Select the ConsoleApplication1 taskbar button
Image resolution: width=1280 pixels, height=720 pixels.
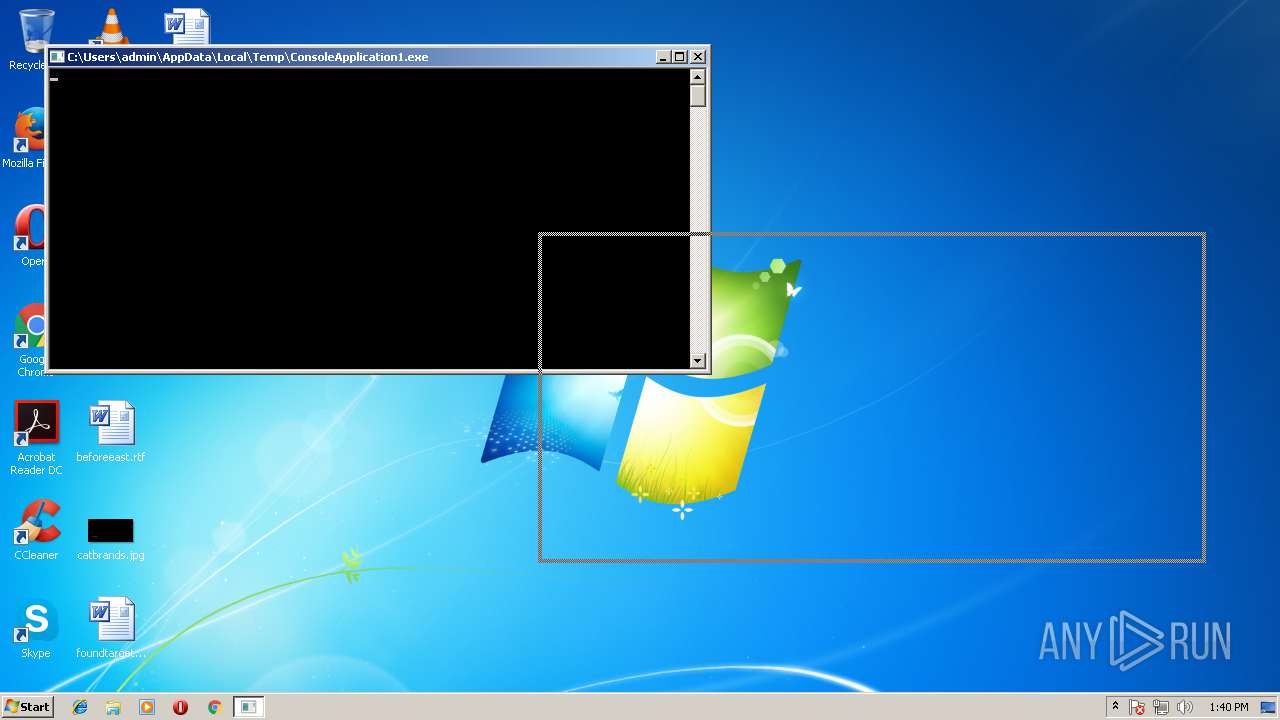pos(248,707)
